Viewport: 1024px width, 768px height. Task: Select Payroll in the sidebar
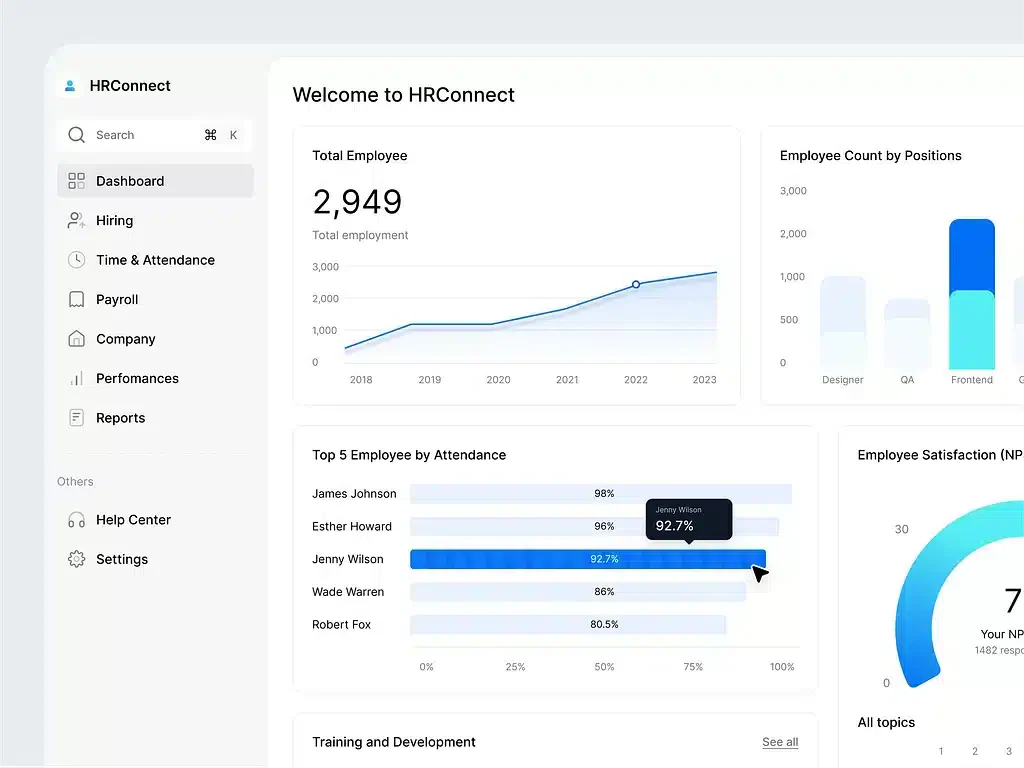point(155,300)
